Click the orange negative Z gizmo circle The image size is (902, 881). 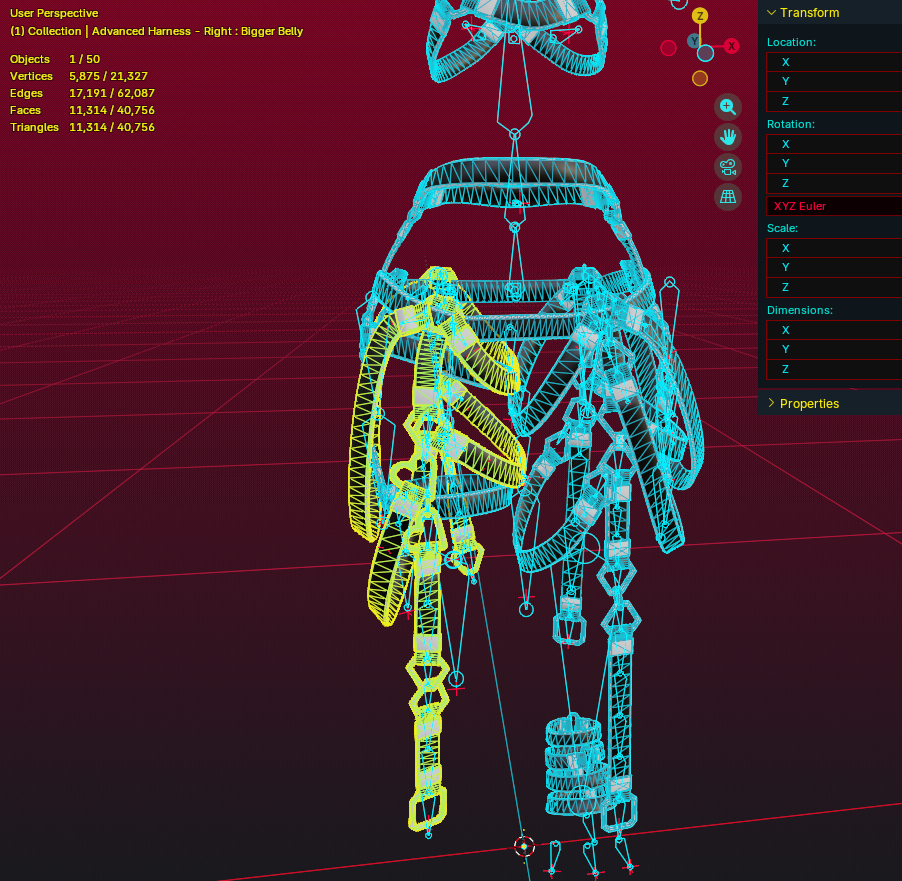coord(700,78)
